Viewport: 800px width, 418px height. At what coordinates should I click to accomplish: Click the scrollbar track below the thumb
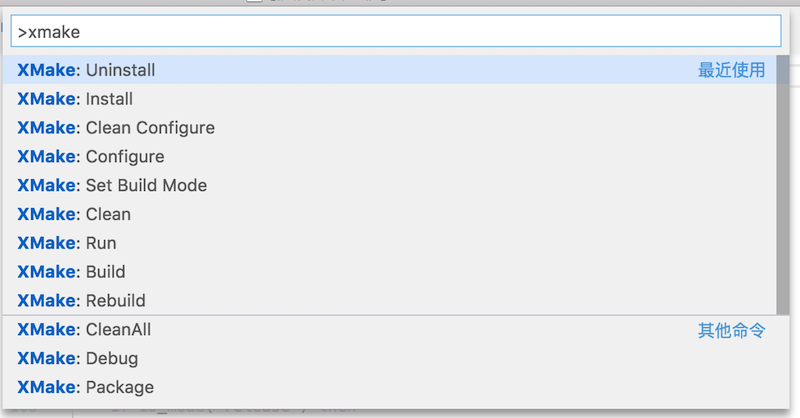[783, 358]
